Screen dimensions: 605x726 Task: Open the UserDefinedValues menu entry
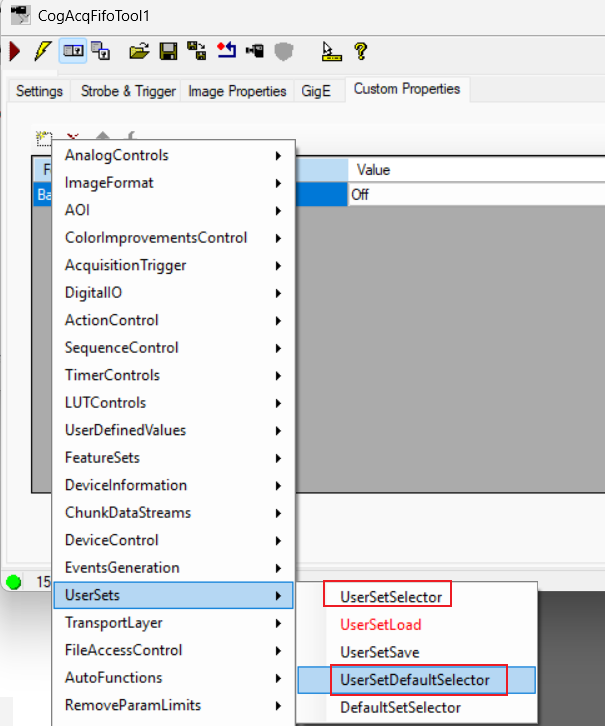tap(174, 430)
